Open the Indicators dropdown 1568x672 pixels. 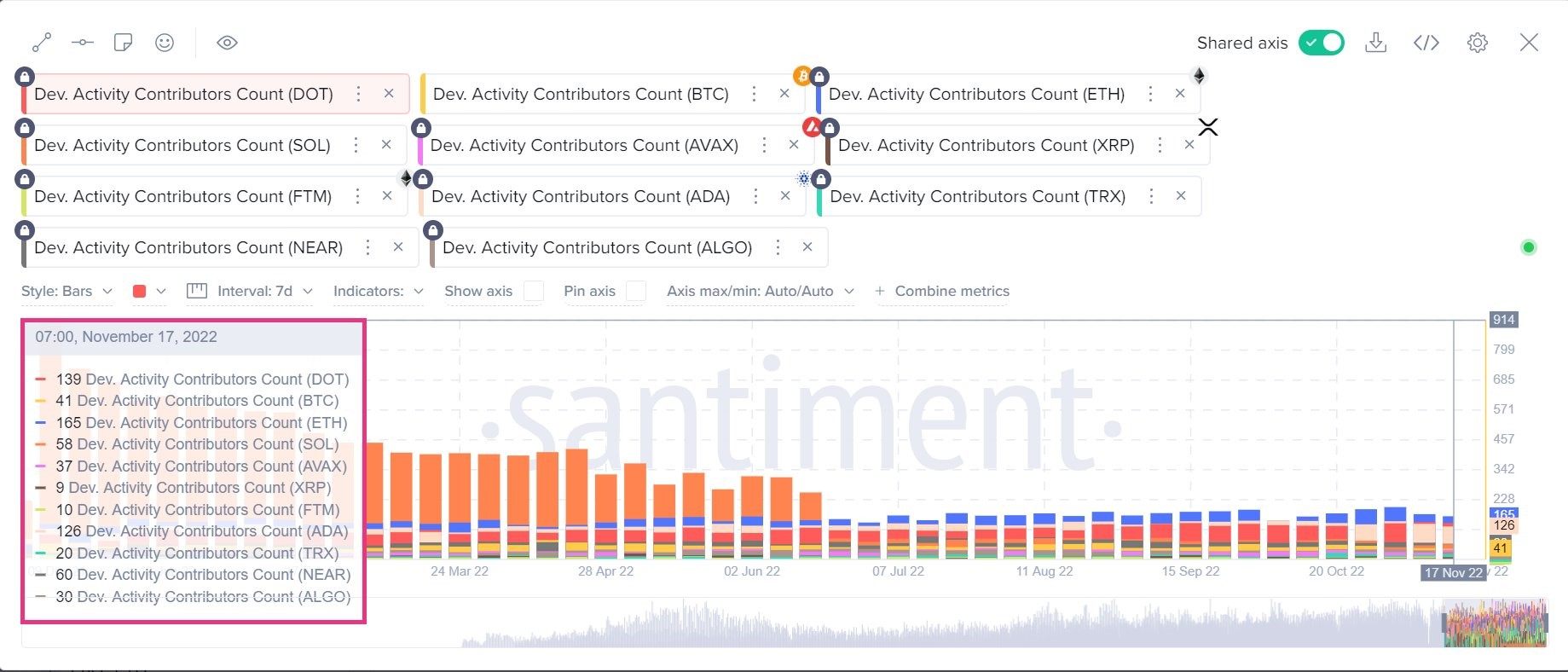tap(379, 291)
